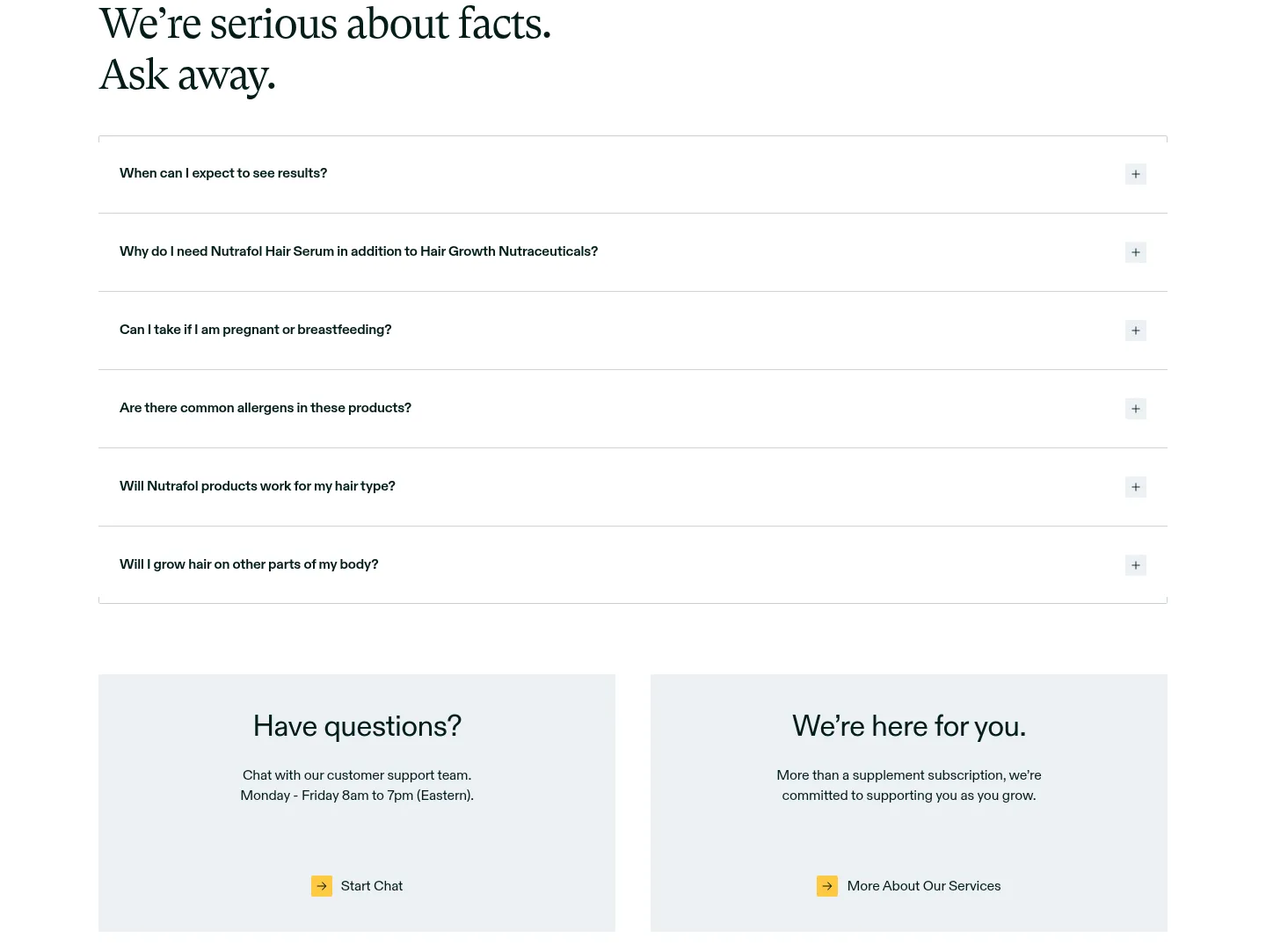Click 'Chat with our customer support team.' text

[x=357, y=775]
